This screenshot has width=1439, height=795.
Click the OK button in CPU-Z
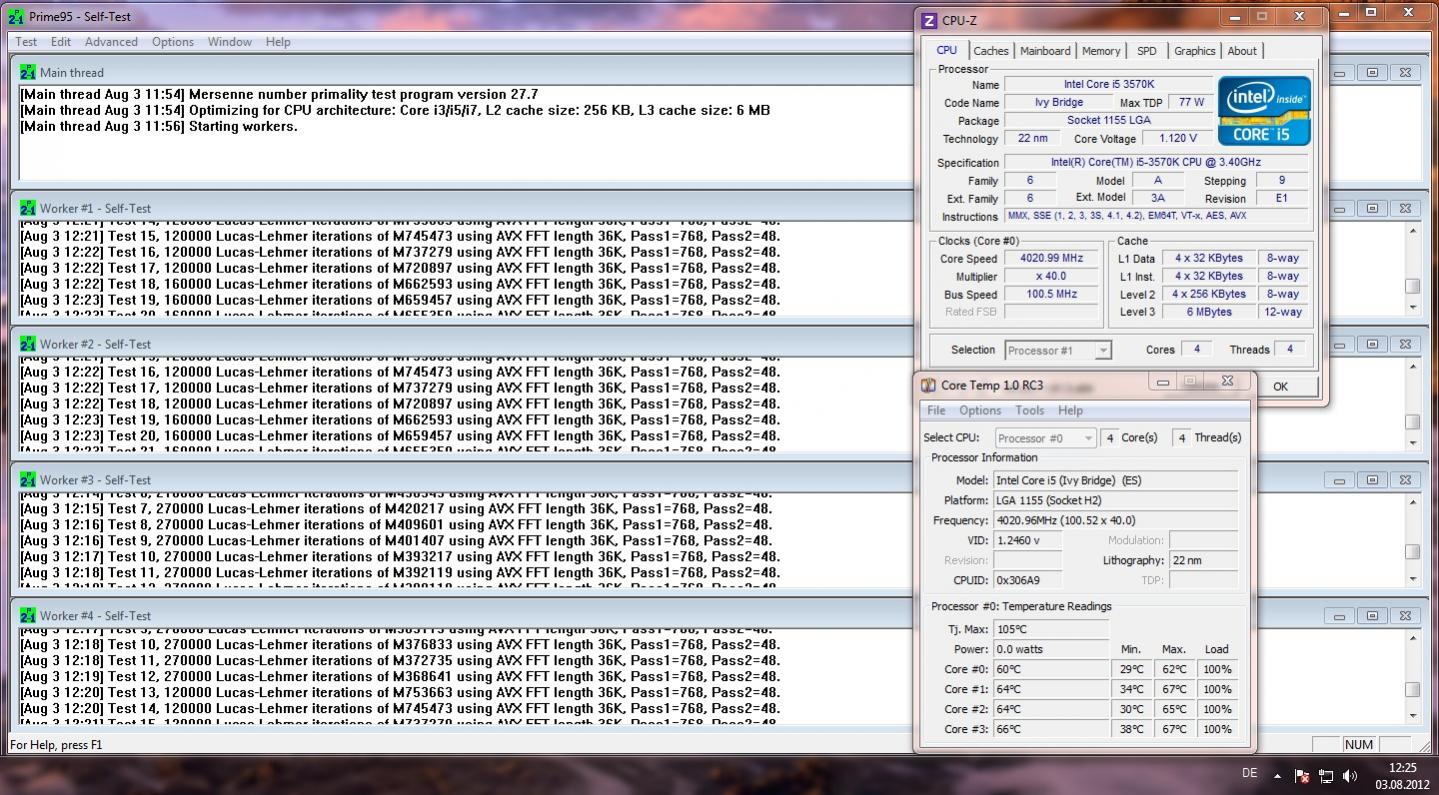pyautogui.click(x=1280, y=386)
